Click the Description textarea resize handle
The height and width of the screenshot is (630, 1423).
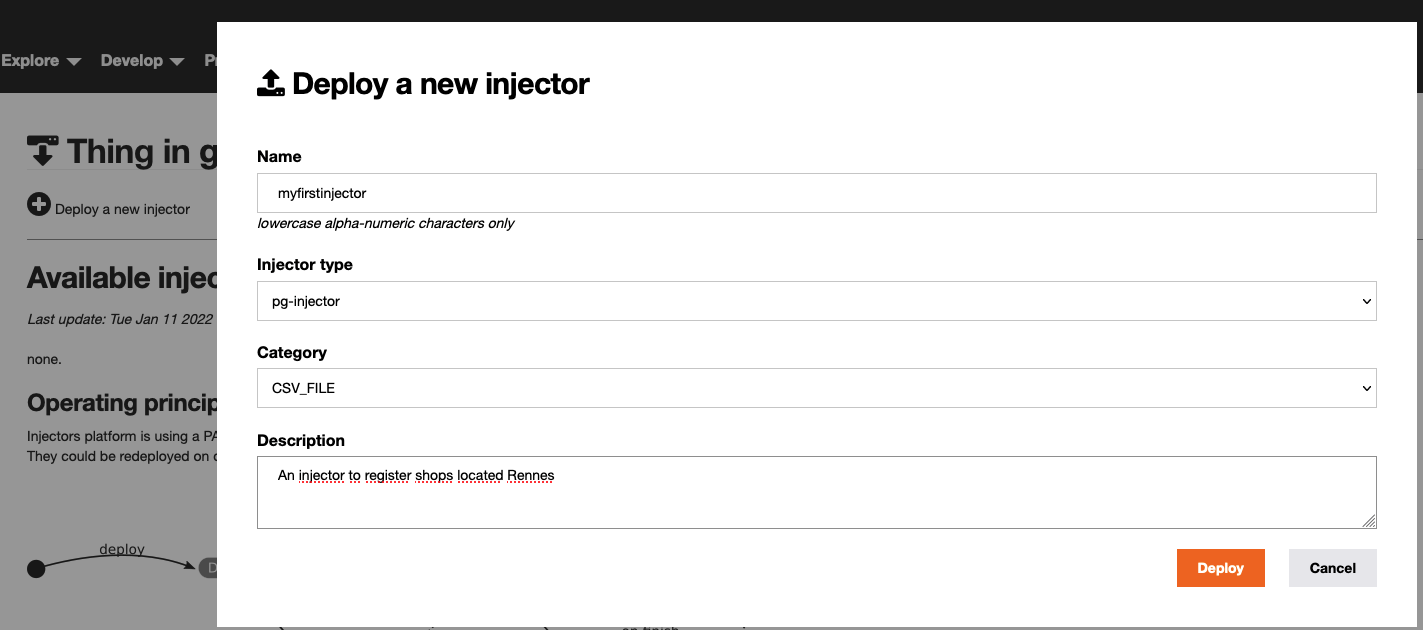tap(1369, 520)
